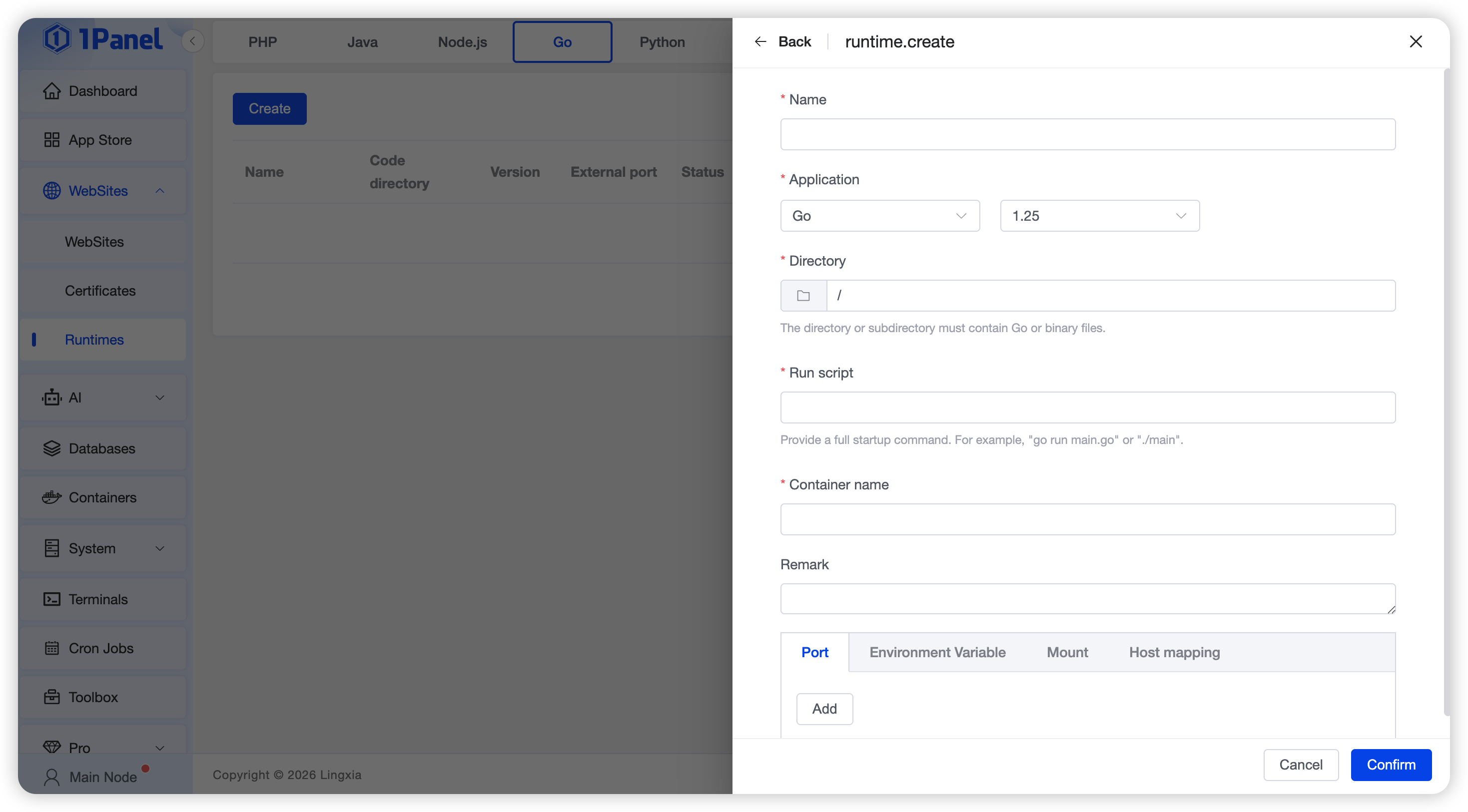The image size is (1468, 812).
Task: Click Add to add a port
Action: [x=824, y=709]
